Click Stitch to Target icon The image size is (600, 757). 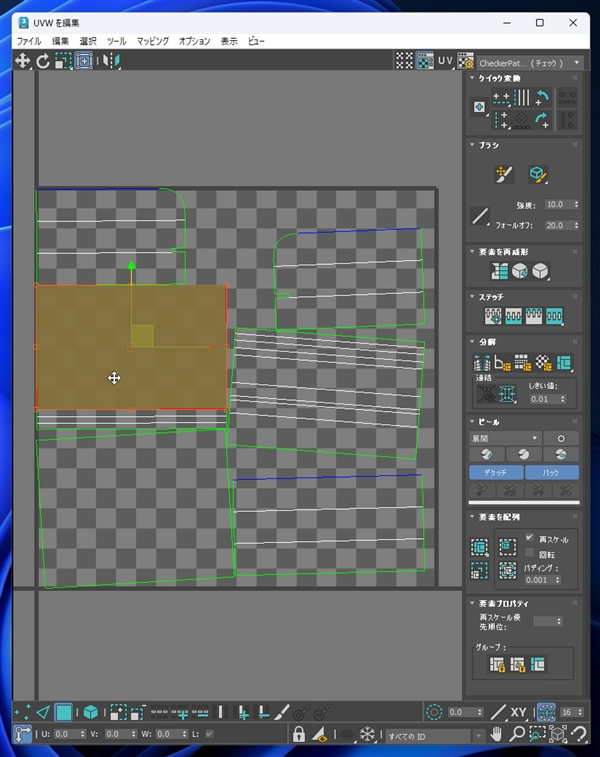pos(493,316)
